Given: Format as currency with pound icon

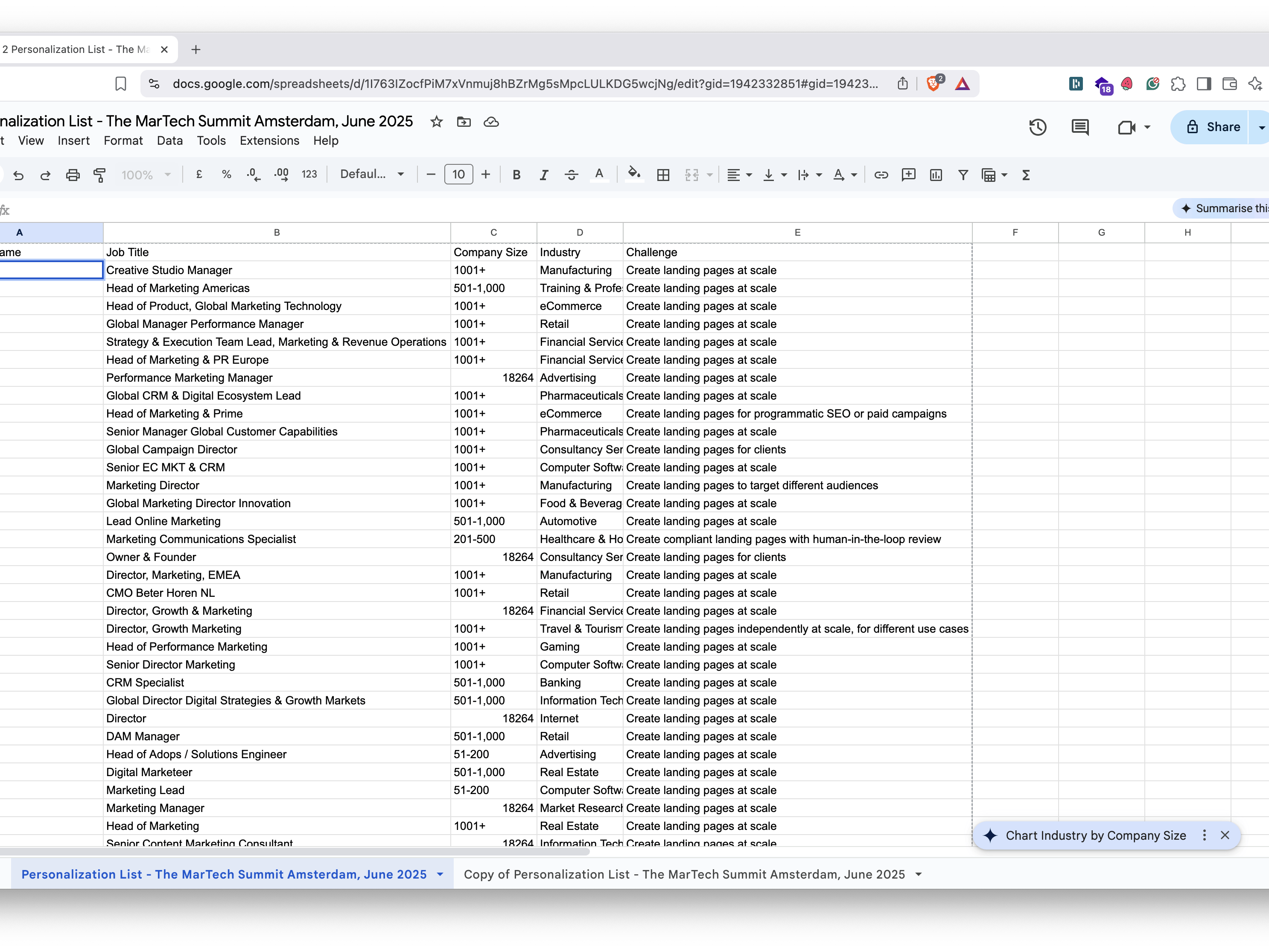Looking at the screenshot, I should [x=199, y=175].
